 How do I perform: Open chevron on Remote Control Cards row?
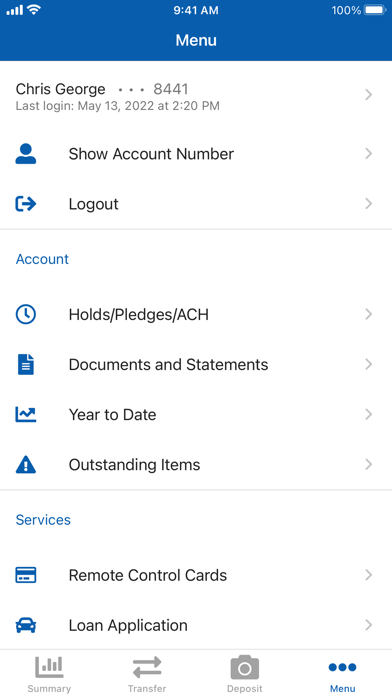point(368,575)
